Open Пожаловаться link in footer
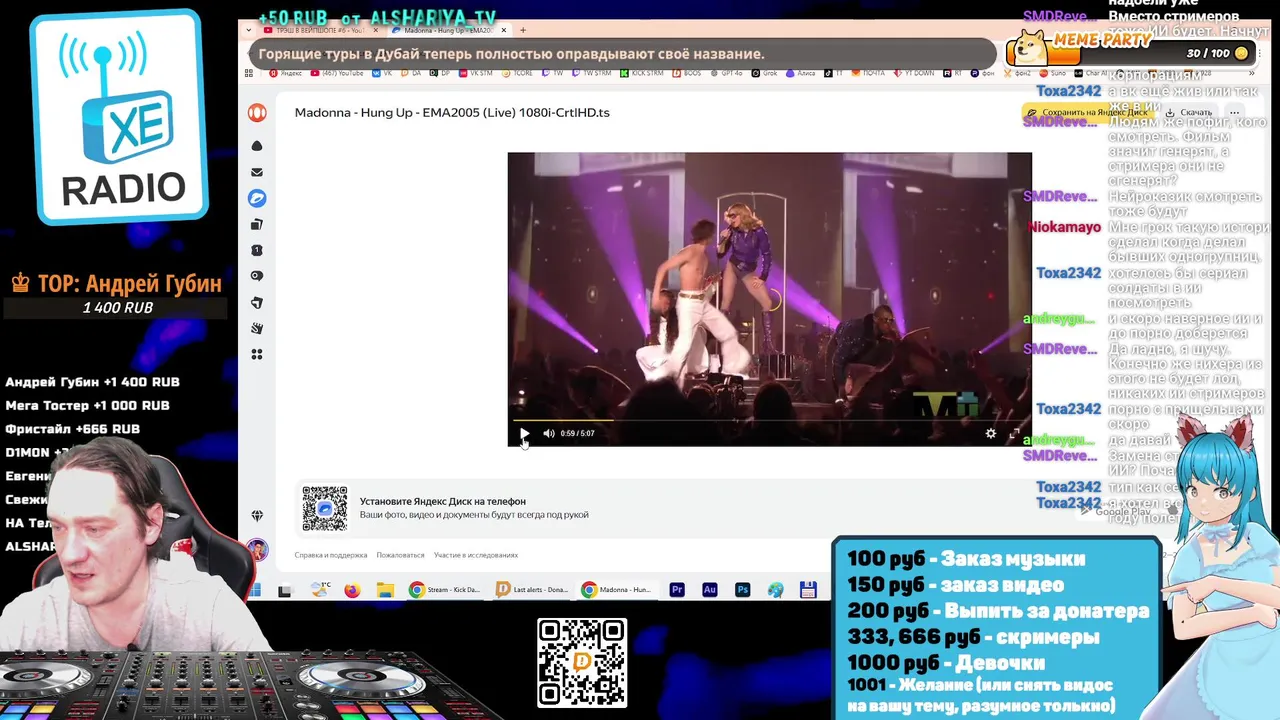 point(400,555)
